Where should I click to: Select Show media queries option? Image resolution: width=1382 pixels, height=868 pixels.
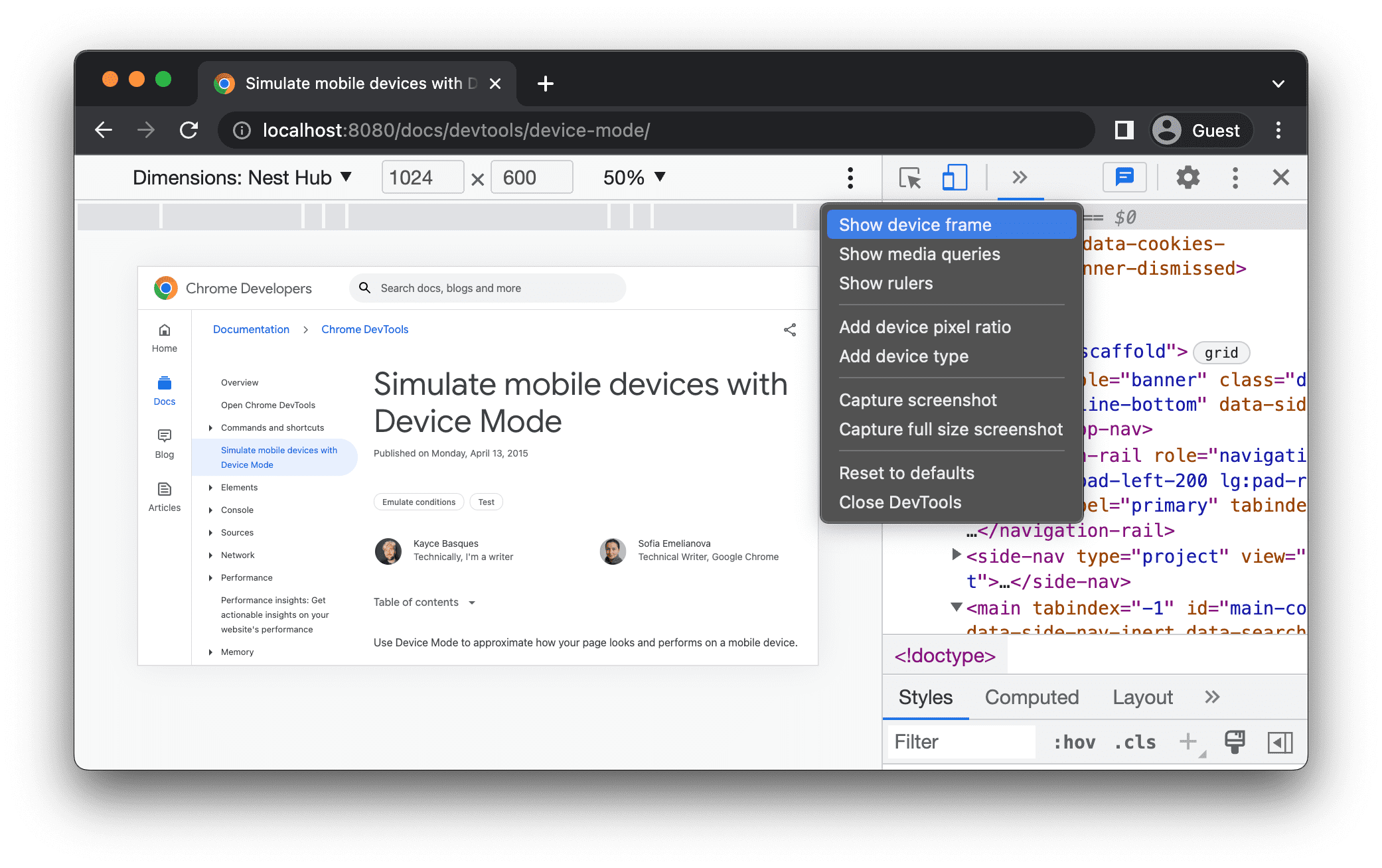point(920,254)
